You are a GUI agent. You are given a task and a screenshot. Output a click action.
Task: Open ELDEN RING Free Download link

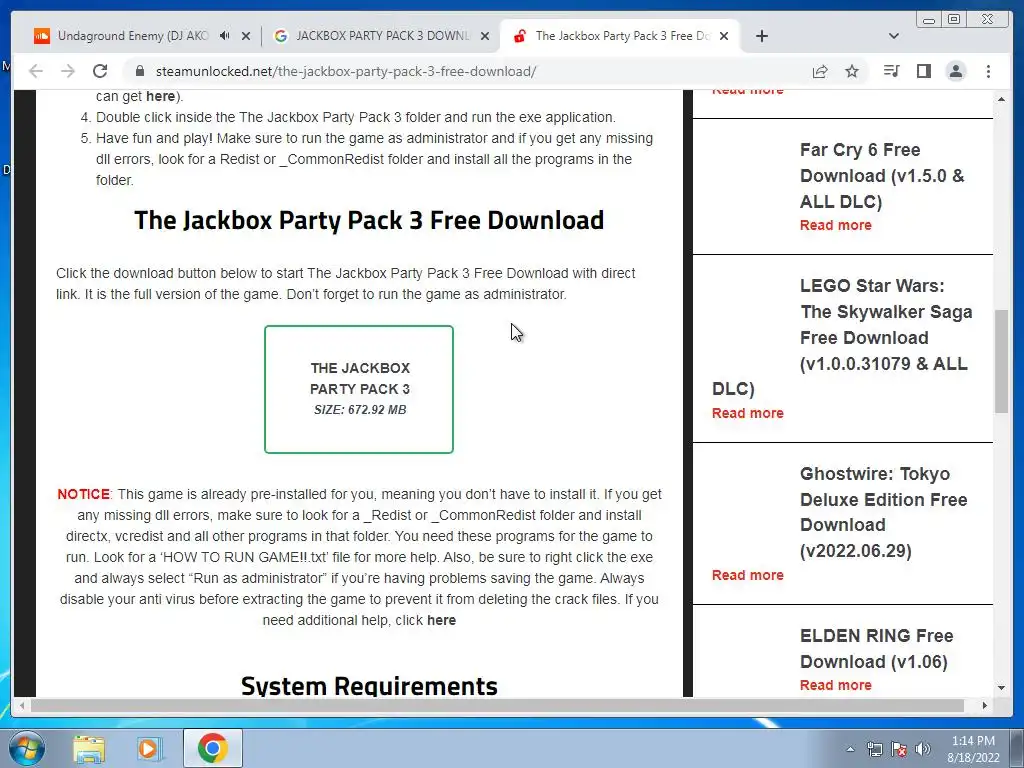pos(876,648)
